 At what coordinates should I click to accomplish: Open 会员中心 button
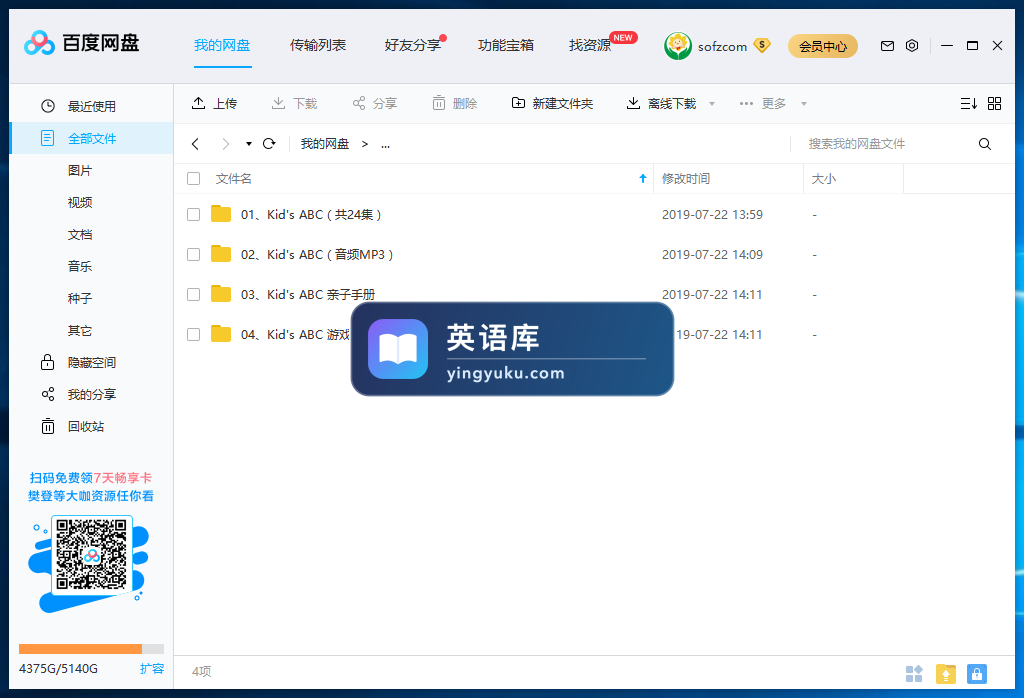[x=823, y=46]
